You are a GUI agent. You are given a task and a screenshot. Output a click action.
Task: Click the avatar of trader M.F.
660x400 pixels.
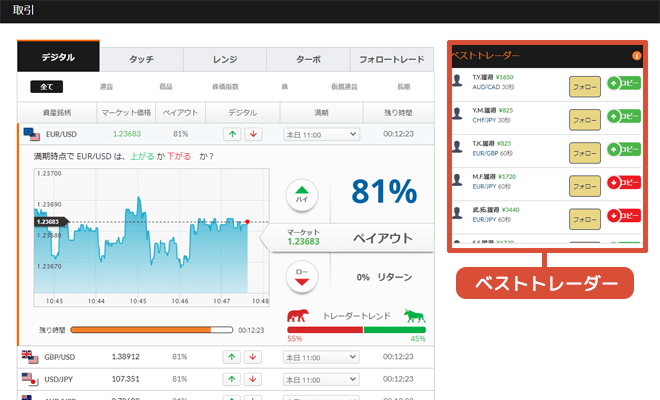(x=457, y=179)
